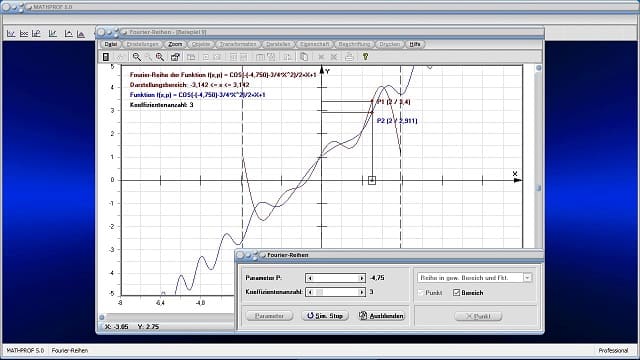Click 'Professional' in the bottom status bar
Image resolution: width=640 pixels, height=360 pixels.
tap(613, 350)
